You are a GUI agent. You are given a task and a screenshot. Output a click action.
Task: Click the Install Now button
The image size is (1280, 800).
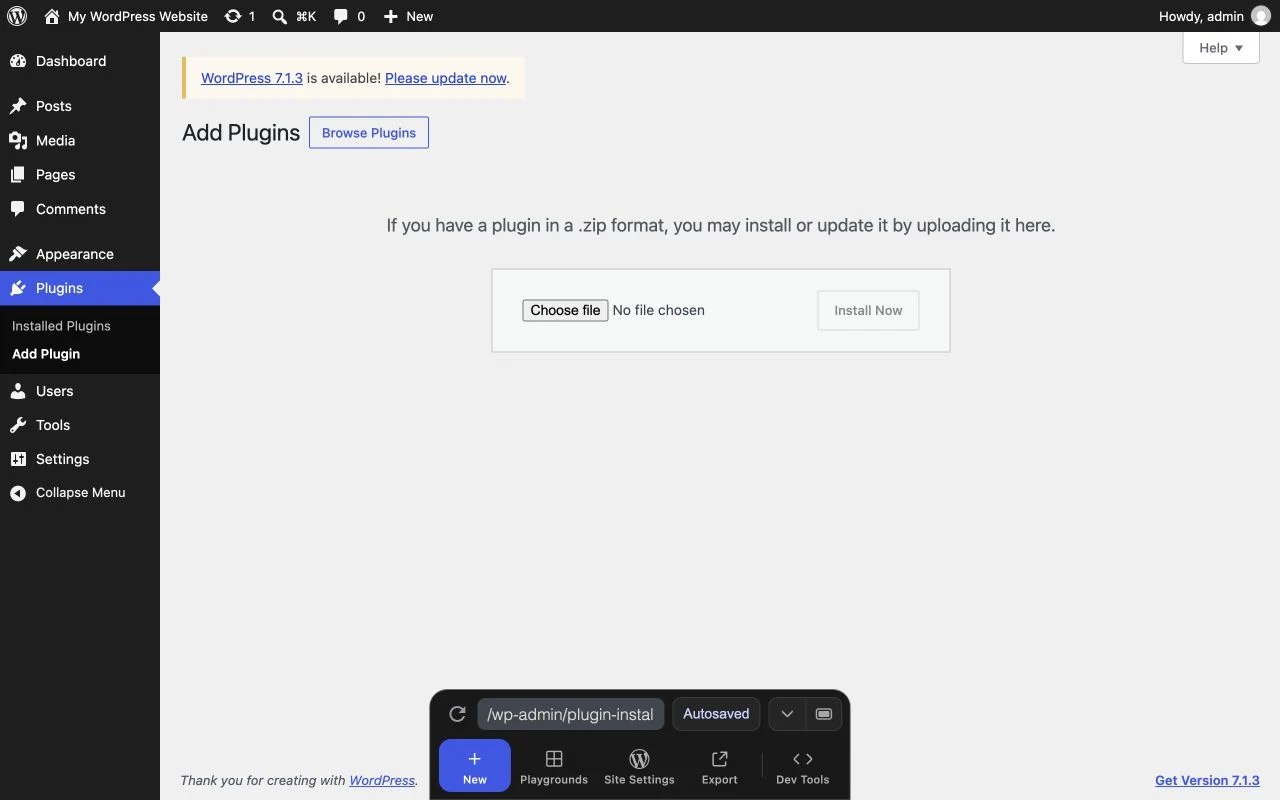click(x=868, y=310)
